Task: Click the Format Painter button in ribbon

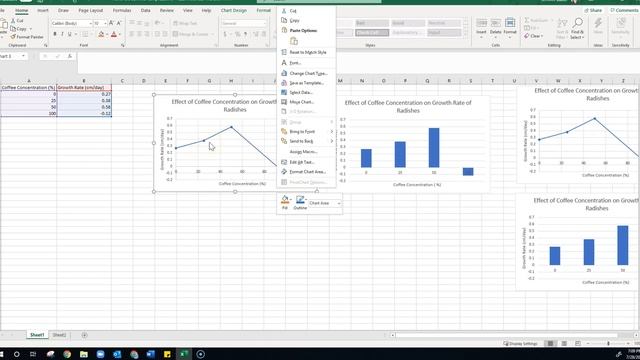Action: tap(27, 37)
